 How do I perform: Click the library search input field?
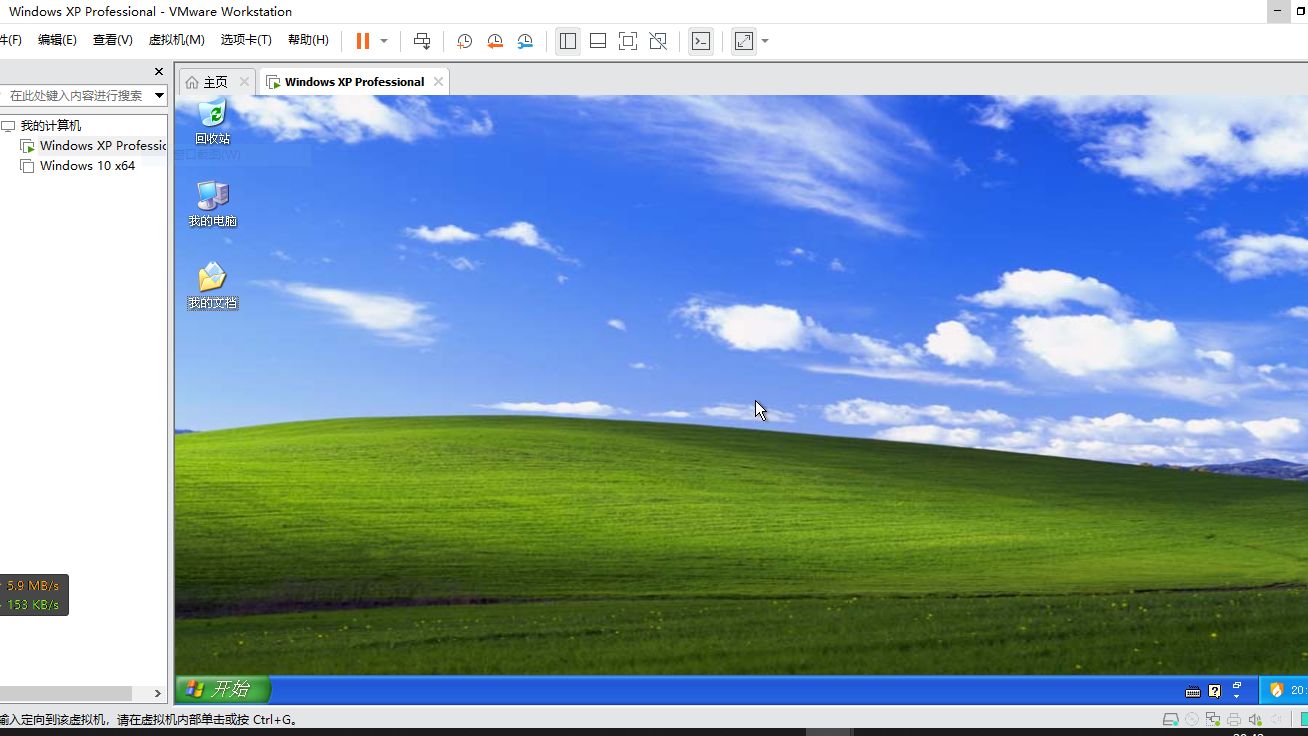tap(76, 95)
